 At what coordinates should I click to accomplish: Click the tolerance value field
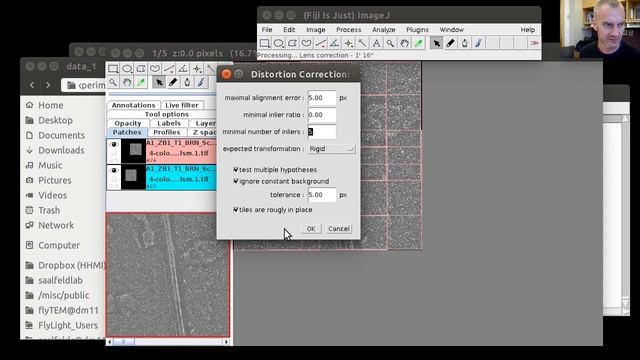(x=322, y=195)
